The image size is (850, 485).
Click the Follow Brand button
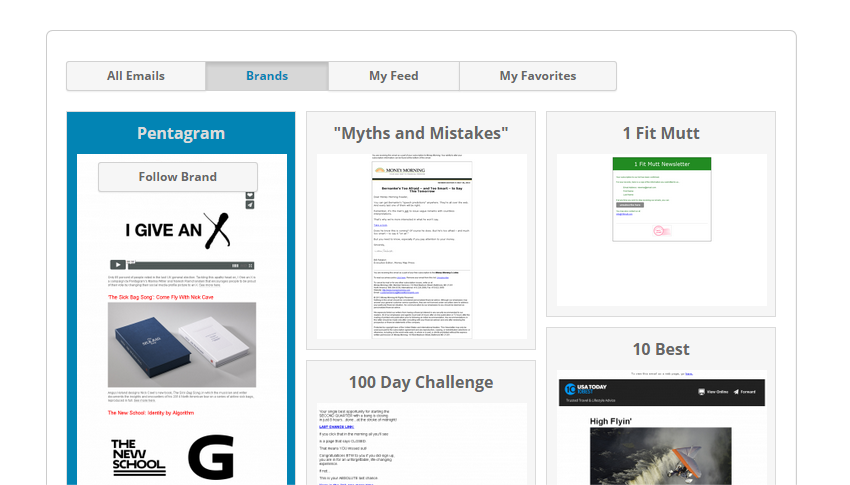point(178,177)
